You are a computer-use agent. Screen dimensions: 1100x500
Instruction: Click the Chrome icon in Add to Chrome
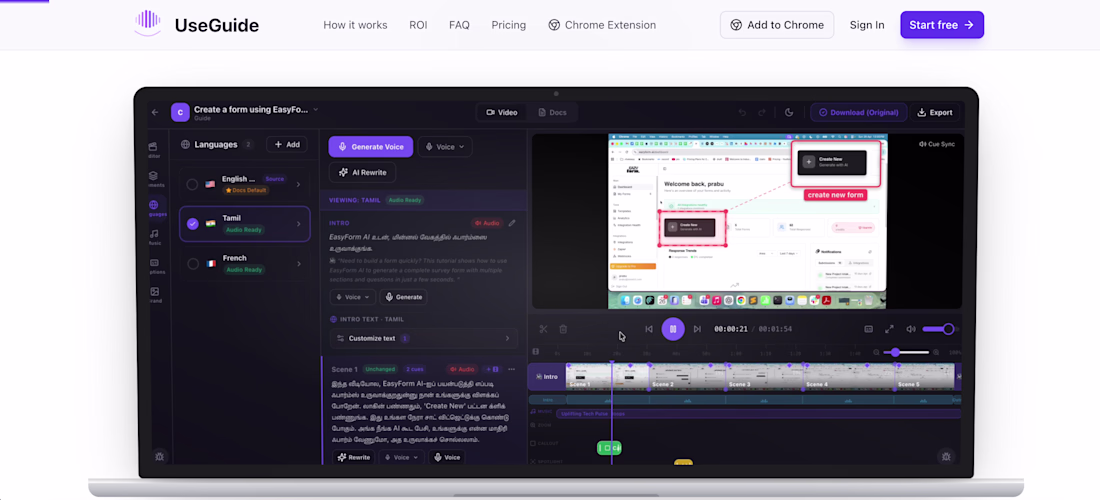click(736, 25)
